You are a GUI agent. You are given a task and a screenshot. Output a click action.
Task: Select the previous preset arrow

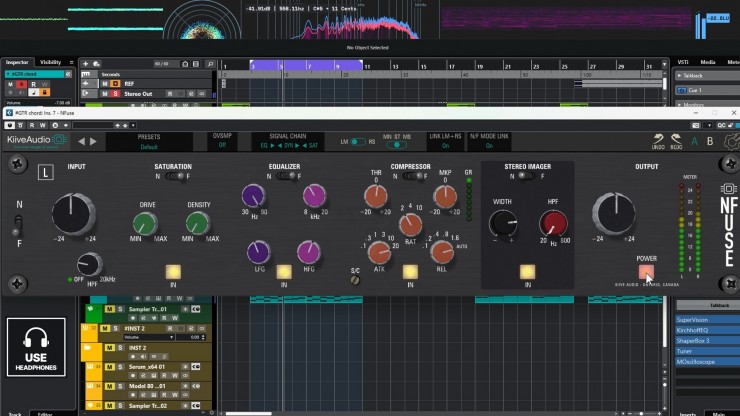click(82, 141)
